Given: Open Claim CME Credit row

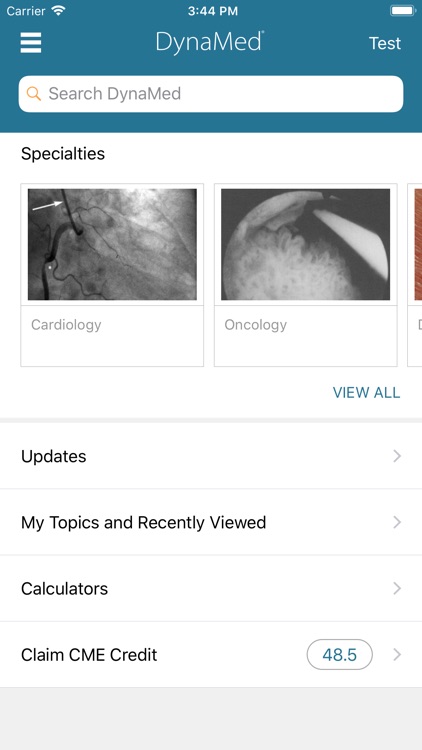Looking at the screenshot, I should point(211,655).
